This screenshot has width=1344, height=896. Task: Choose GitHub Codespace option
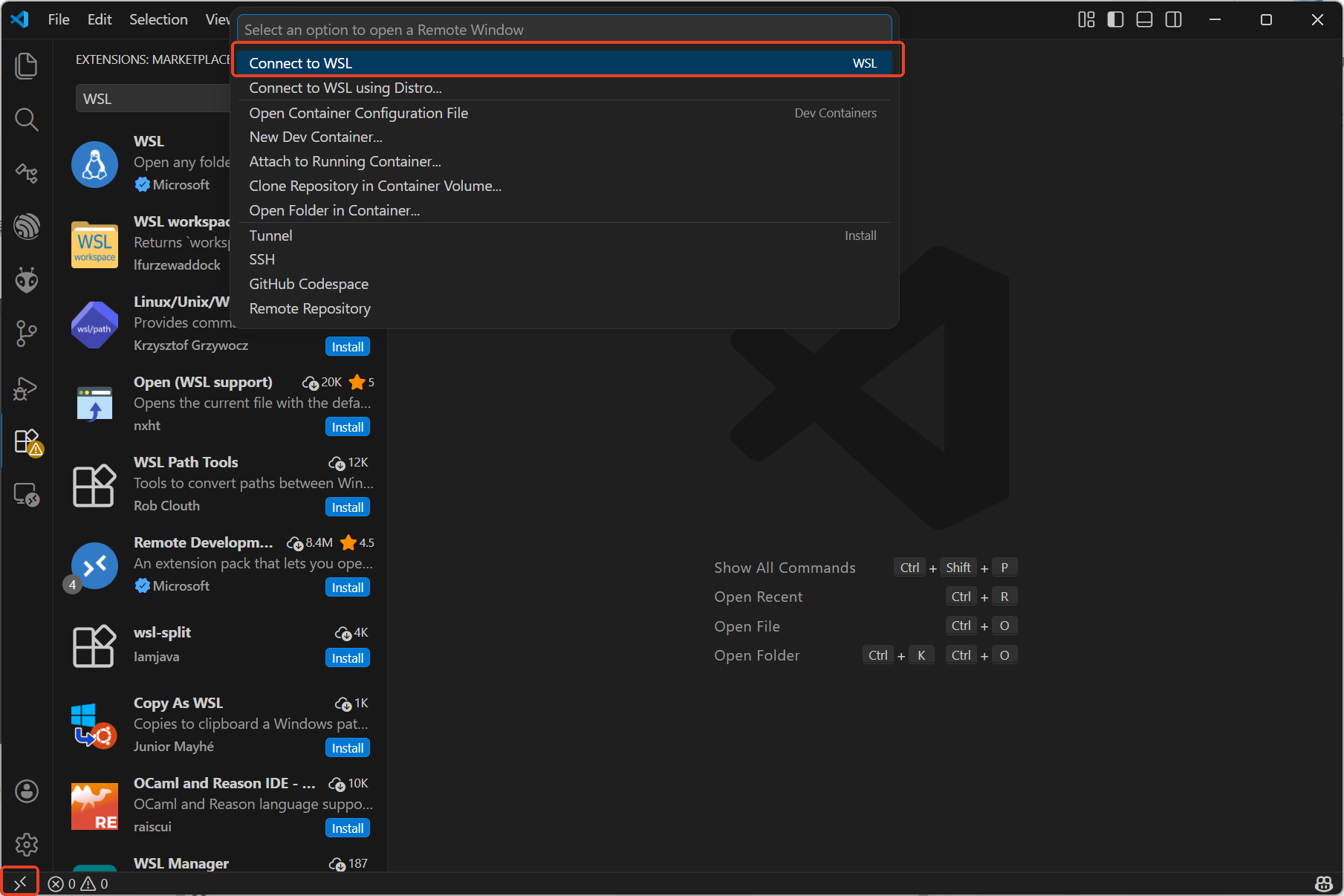(563, 284)
